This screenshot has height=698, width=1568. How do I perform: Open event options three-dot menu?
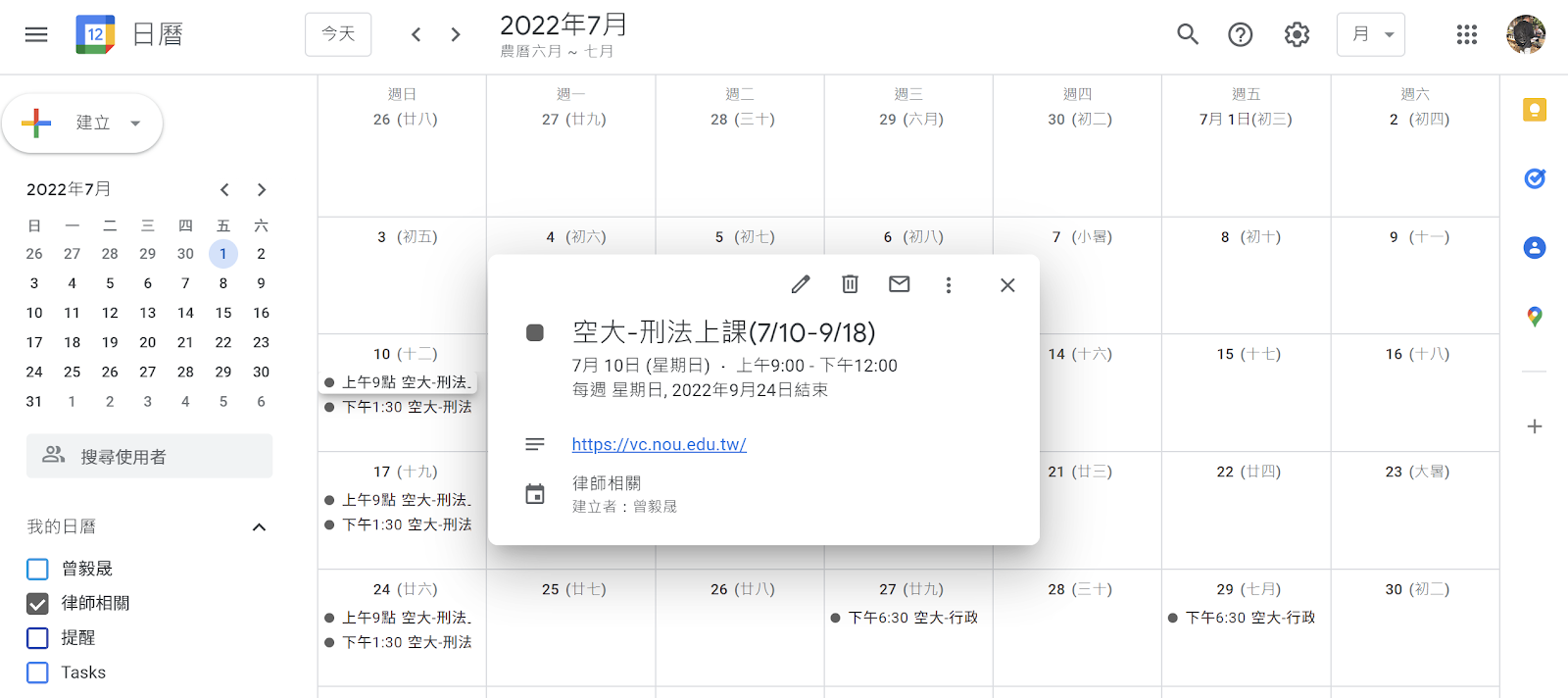click(x=948, y=284)
